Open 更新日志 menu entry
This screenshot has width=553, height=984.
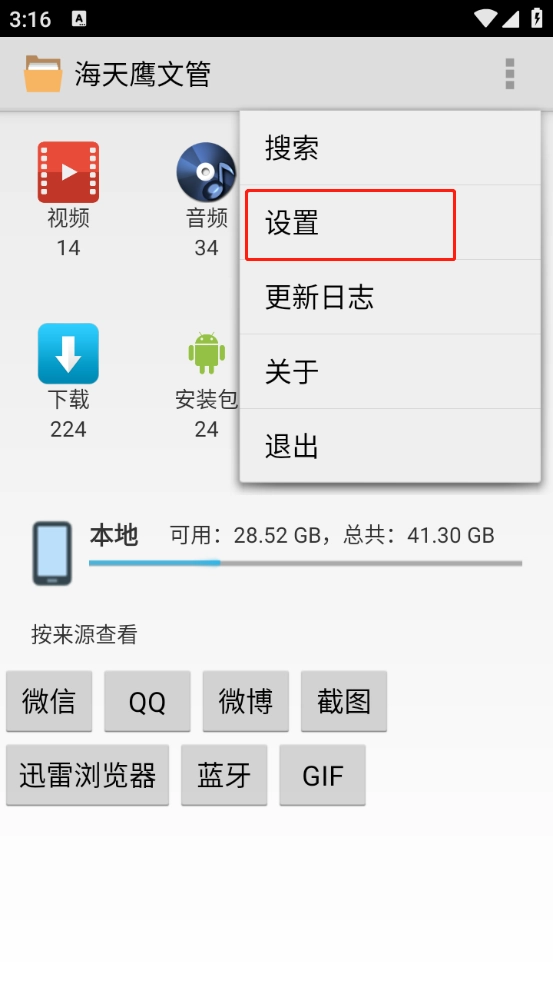[x=390, y=297]
